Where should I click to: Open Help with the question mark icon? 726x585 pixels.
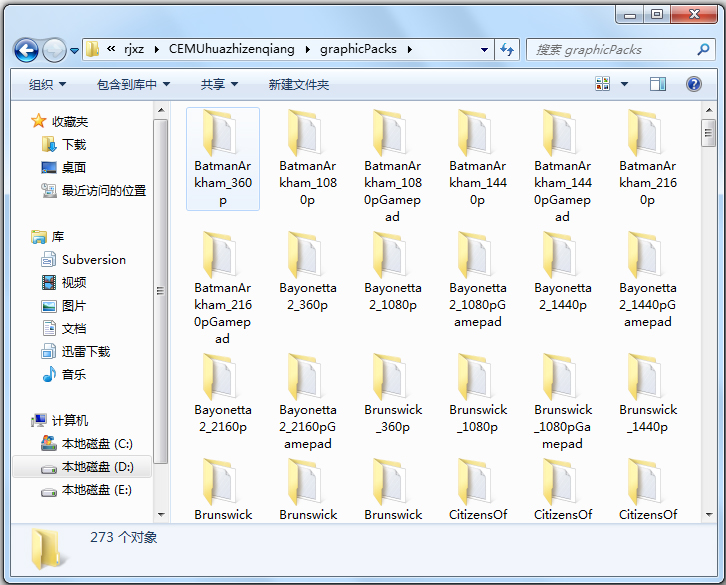[694, 84]
